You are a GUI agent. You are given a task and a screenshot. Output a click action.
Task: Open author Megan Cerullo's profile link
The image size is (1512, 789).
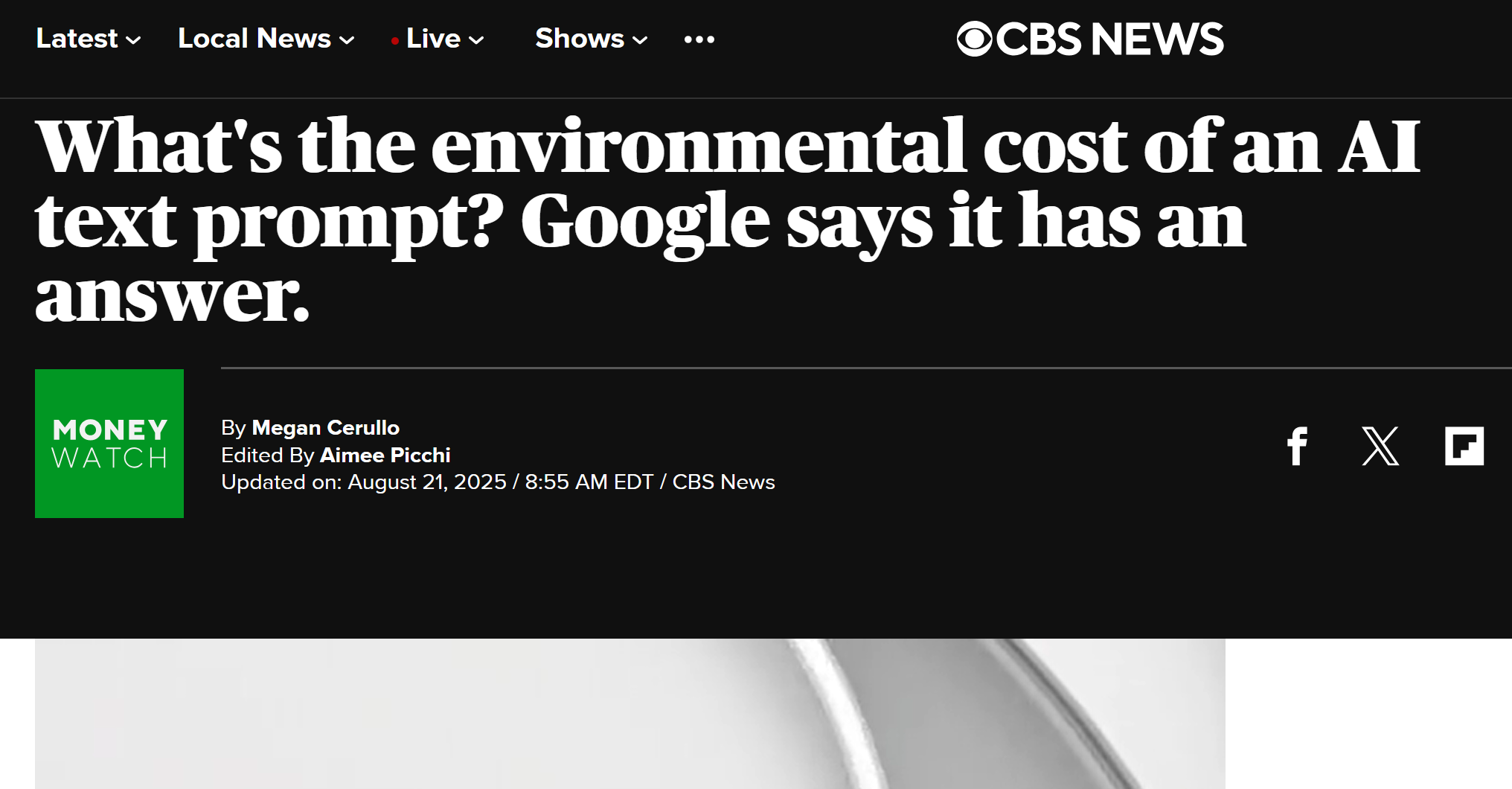pyautogui.click(x=325, y=428)
